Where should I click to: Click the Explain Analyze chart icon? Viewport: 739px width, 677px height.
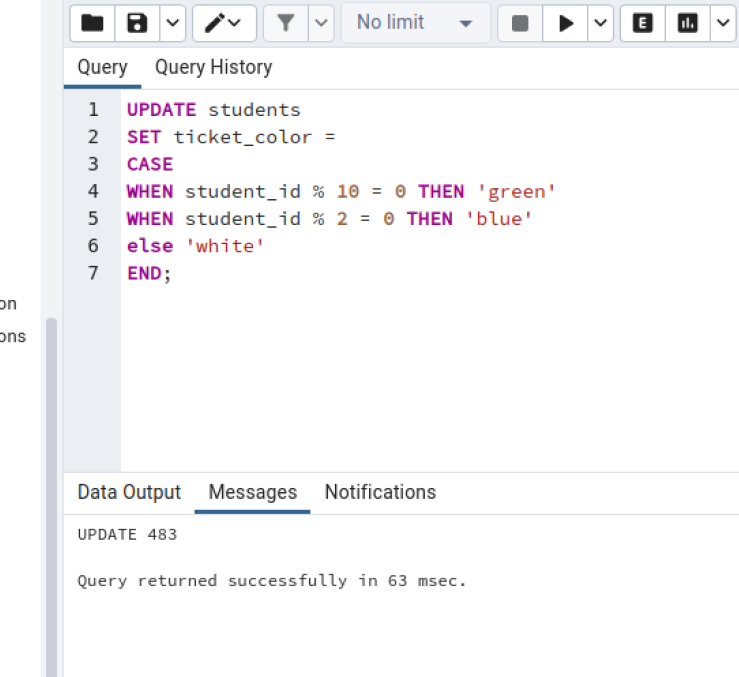pos(688,23)
